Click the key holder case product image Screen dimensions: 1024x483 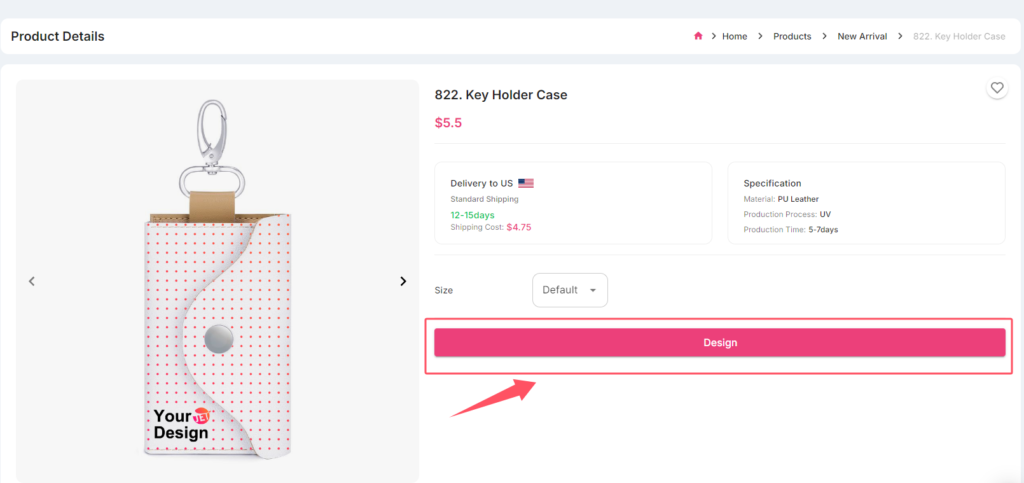[x=217, y=281]
